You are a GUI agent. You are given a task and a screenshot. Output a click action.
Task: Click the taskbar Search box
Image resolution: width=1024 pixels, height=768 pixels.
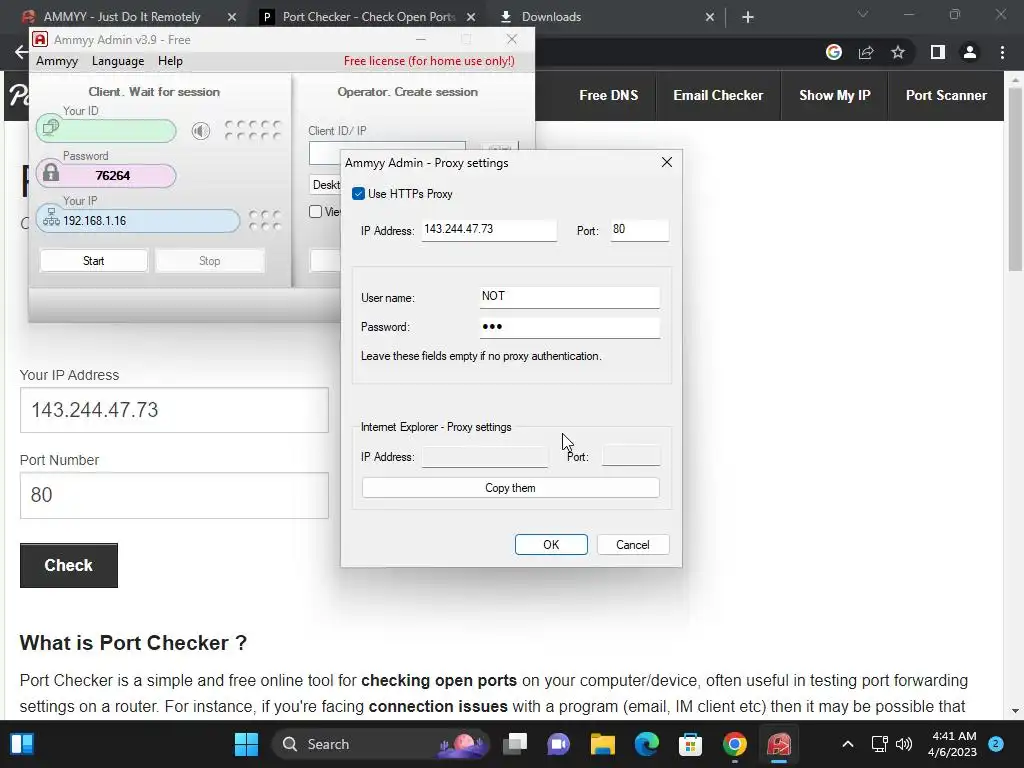coord(381,744)
